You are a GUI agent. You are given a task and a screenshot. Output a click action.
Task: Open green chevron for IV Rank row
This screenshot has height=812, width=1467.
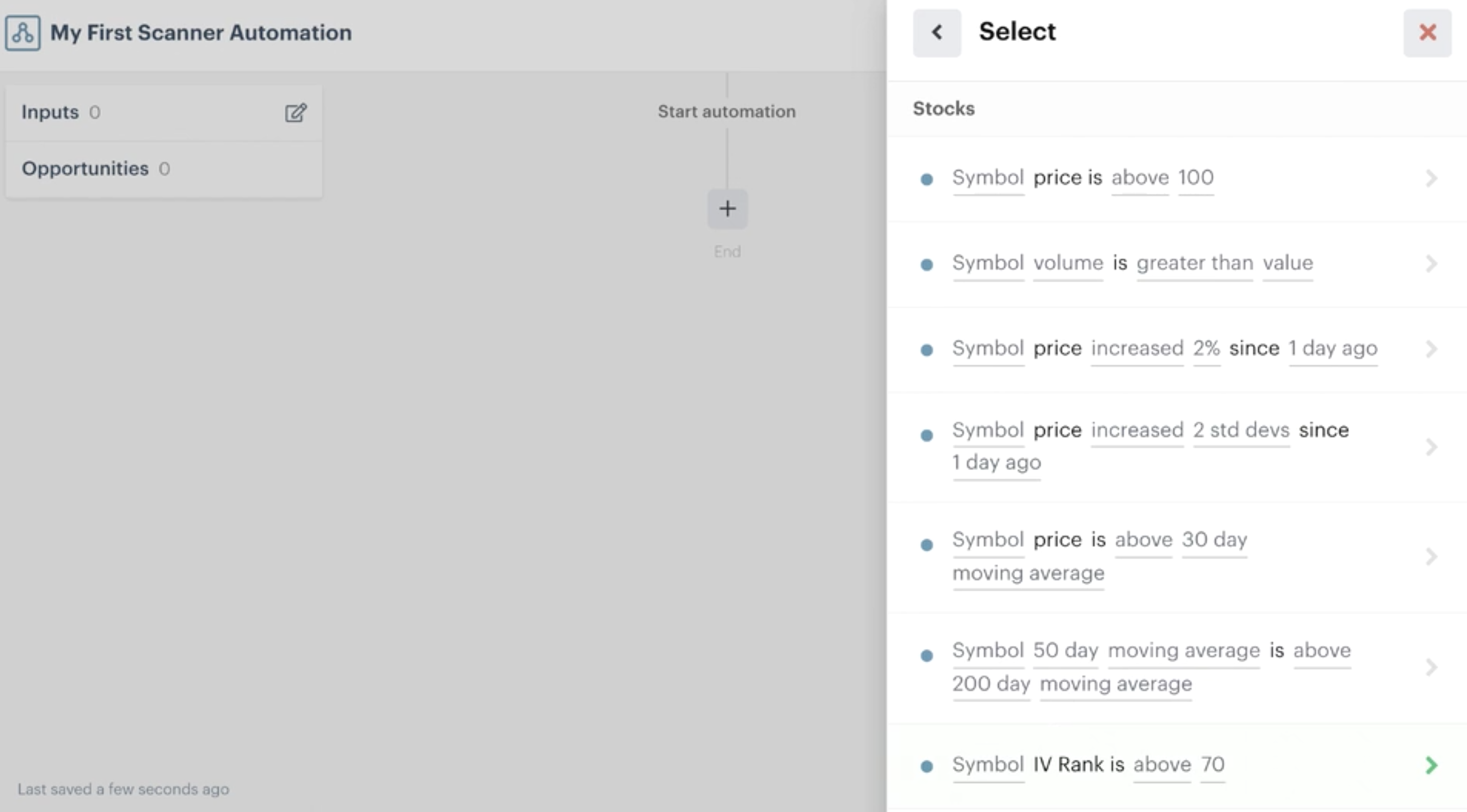click(1431, 765)
